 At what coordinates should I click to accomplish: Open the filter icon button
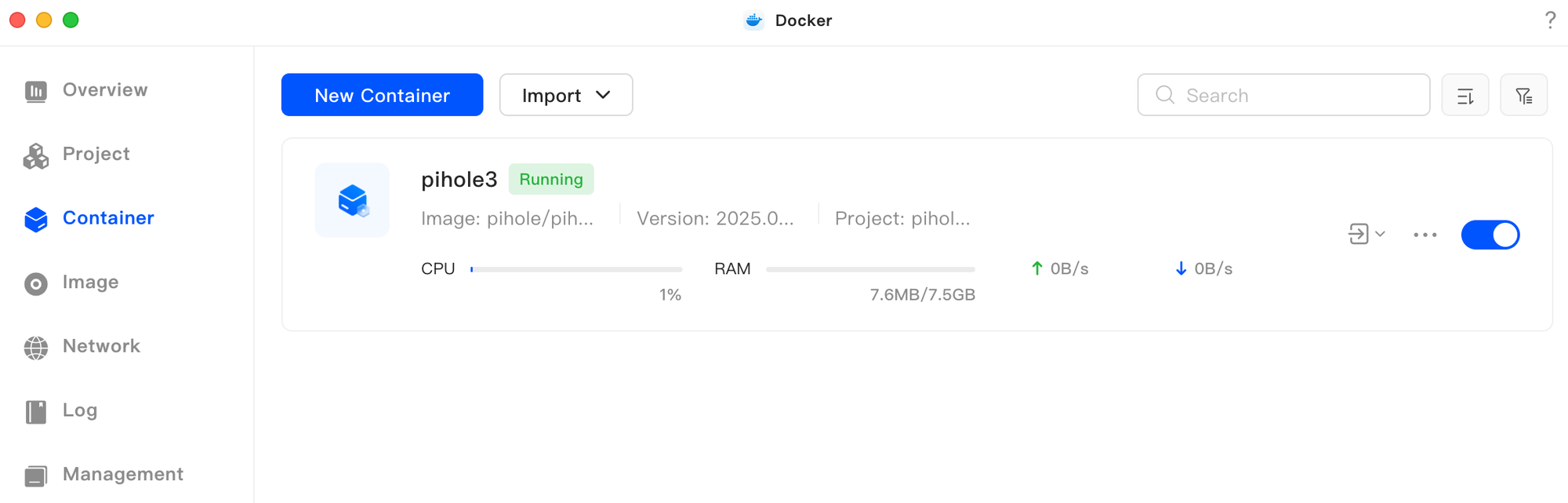coord(1523,95)
